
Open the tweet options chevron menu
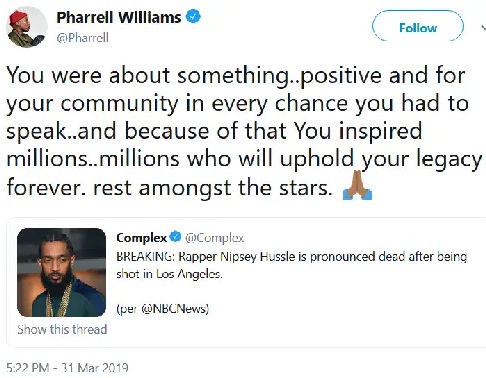[x=483, y=28]
